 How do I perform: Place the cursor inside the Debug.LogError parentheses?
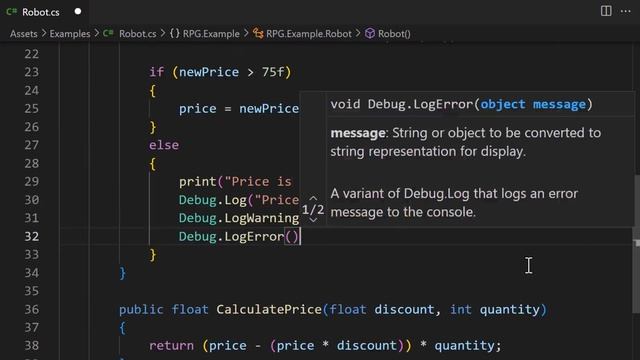[291, 236]
